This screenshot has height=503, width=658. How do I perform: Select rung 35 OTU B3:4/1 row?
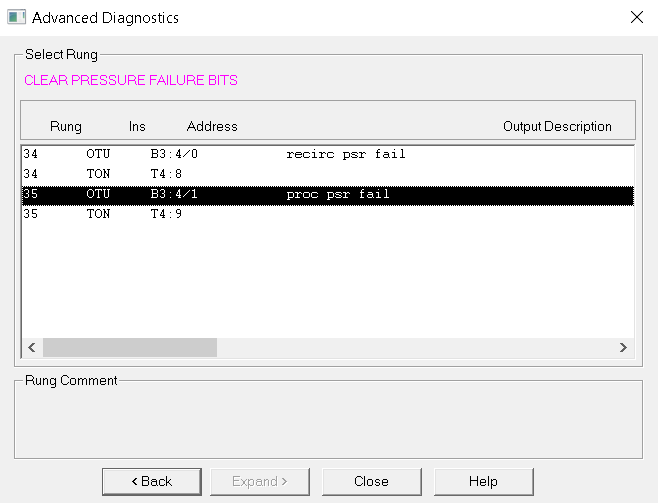328,194
